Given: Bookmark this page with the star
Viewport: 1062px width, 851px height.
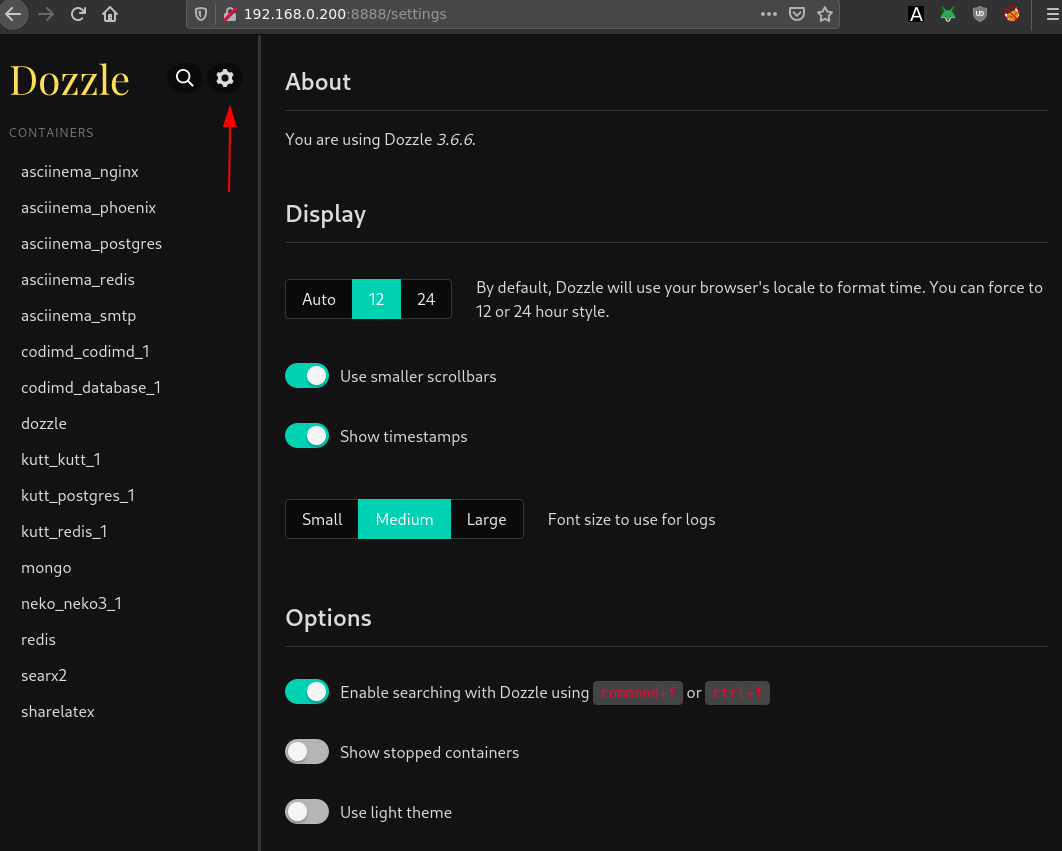Looking at the screenshot, I should (x=825, y=14).
